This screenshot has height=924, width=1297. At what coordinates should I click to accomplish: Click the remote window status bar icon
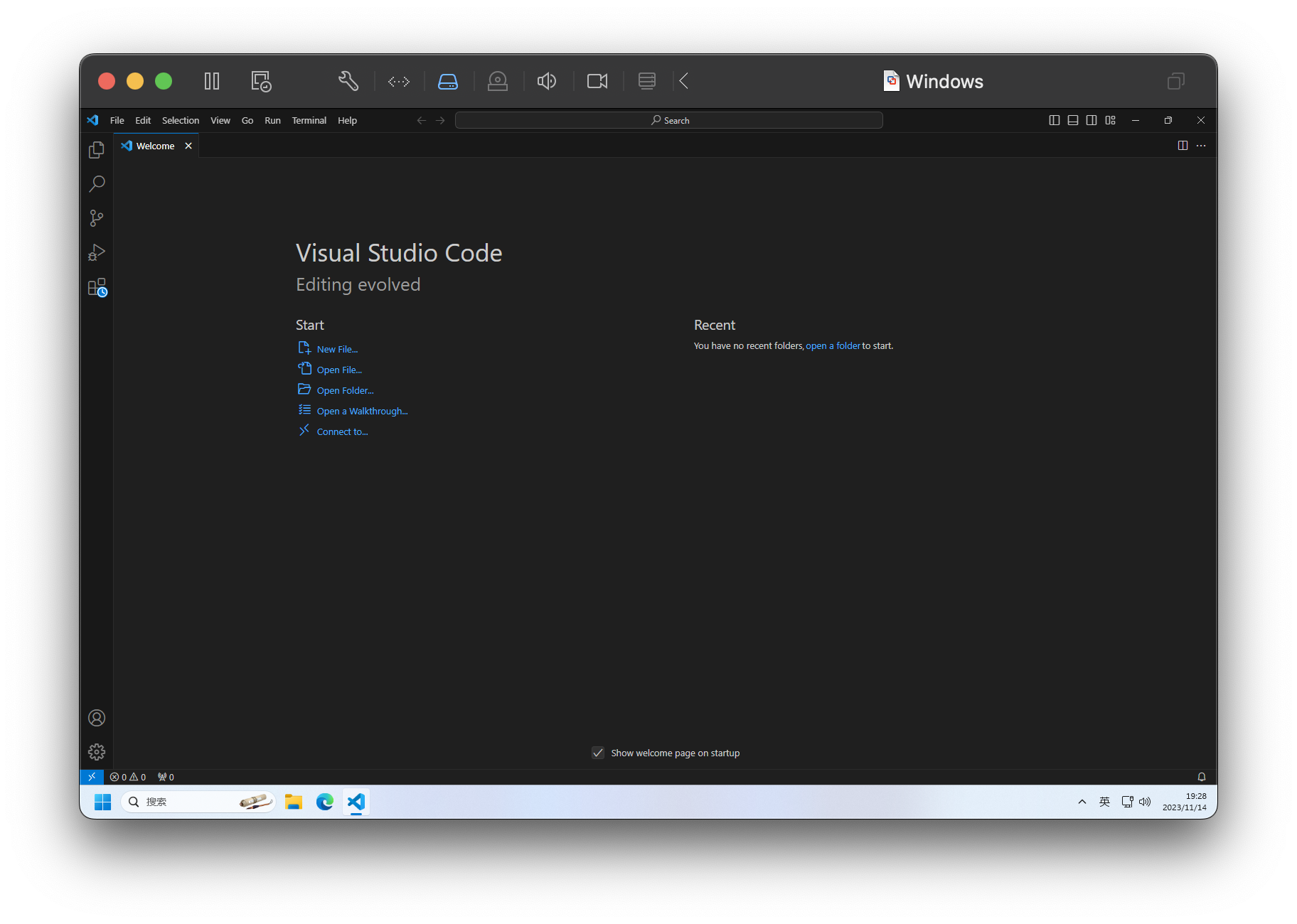tap(92, 777)
